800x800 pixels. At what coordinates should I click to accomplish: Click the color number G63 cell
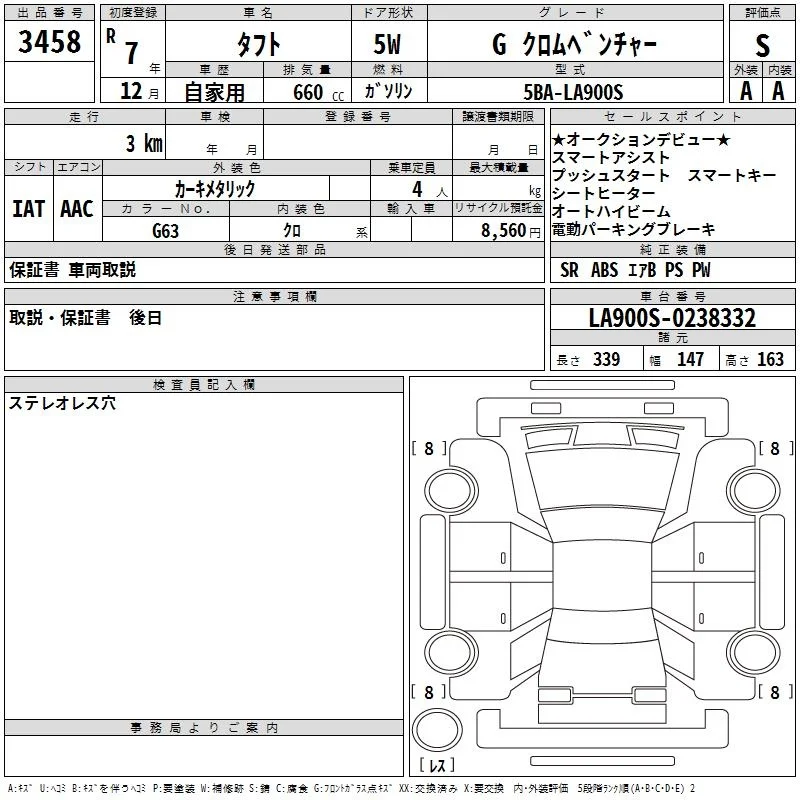[166, 229]
